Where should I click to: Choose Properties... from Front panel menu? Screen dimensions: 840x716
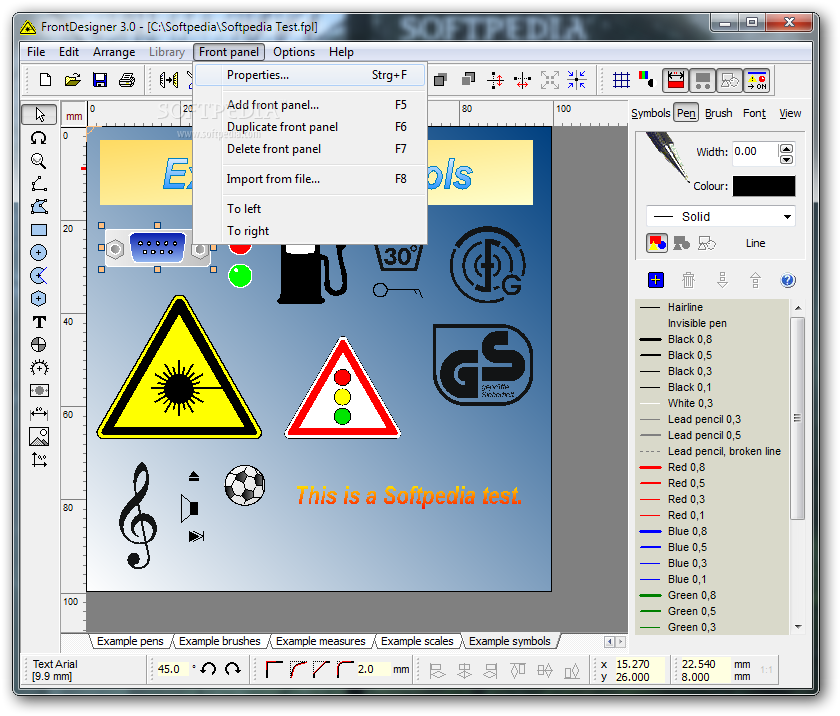click(310, 75)
